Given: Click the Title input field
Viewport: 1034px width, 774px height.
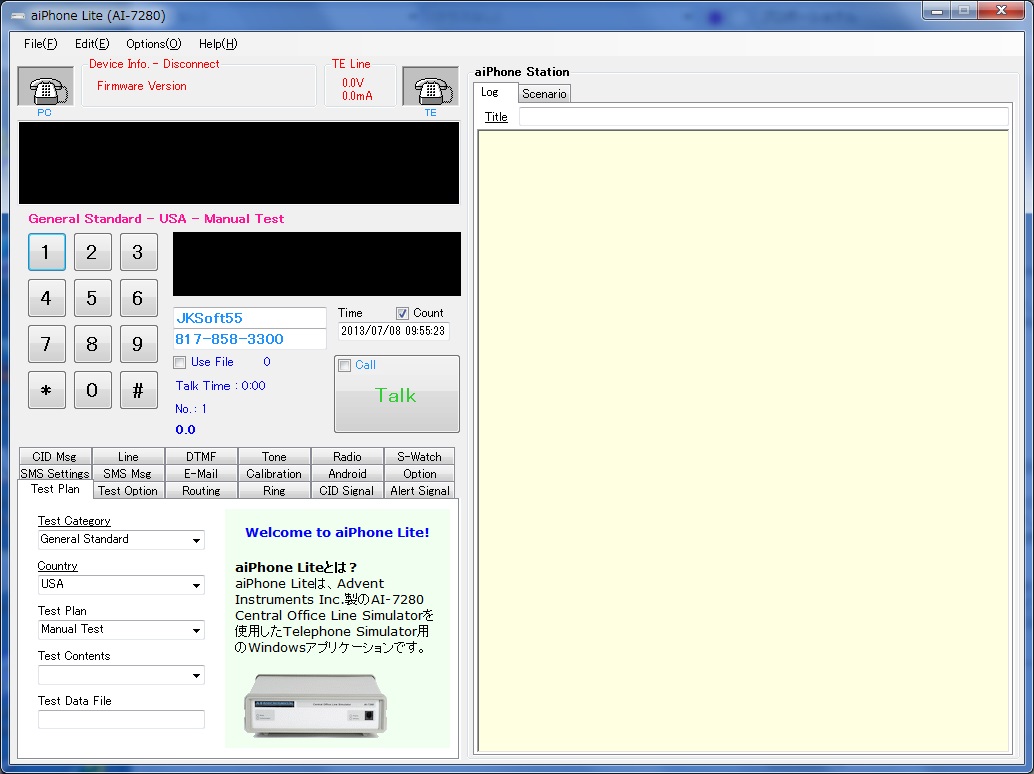Looking at the screenshot, I should point(764,117).
